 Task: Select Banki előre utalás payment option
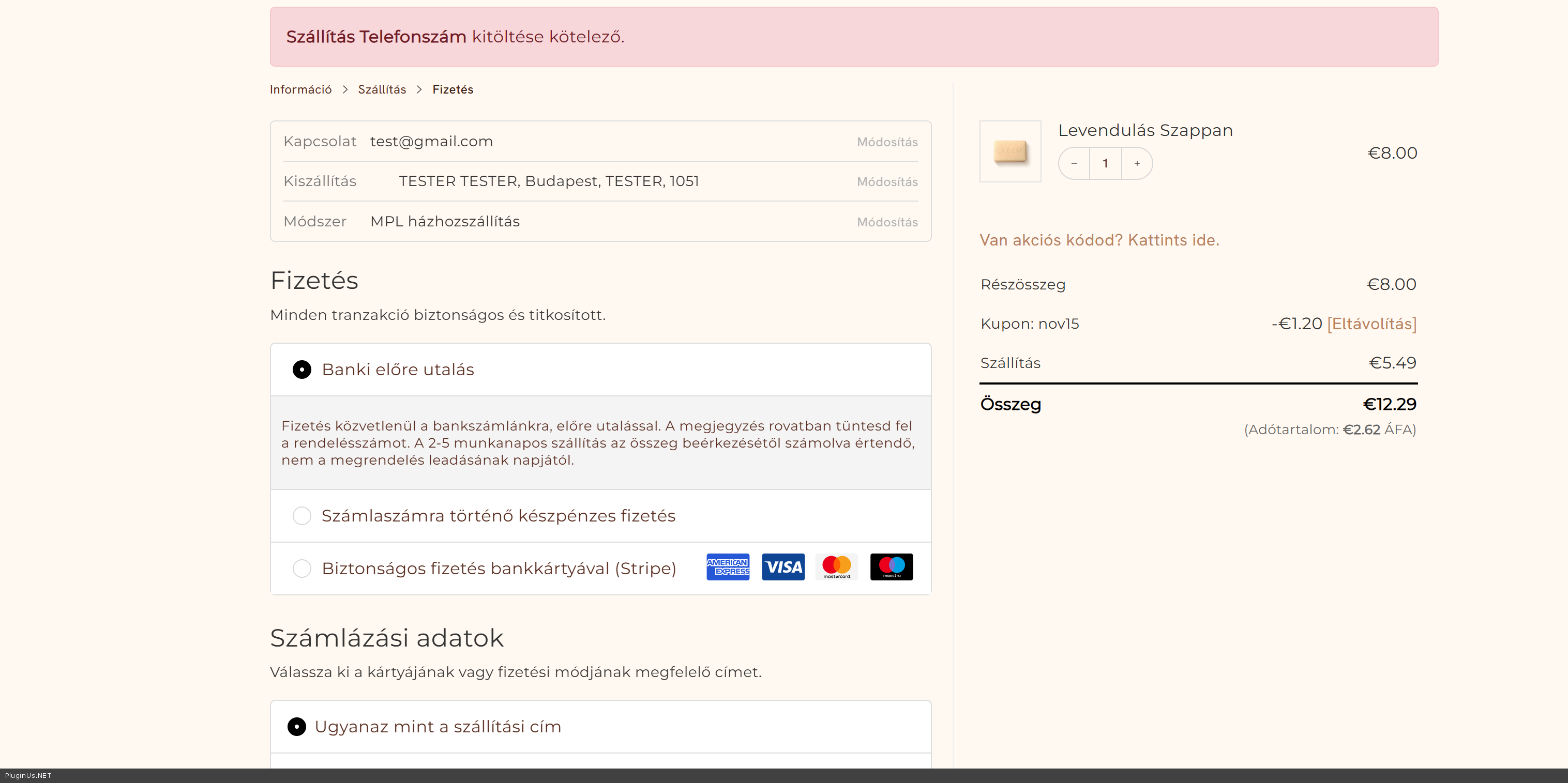(x=302, y=370)
